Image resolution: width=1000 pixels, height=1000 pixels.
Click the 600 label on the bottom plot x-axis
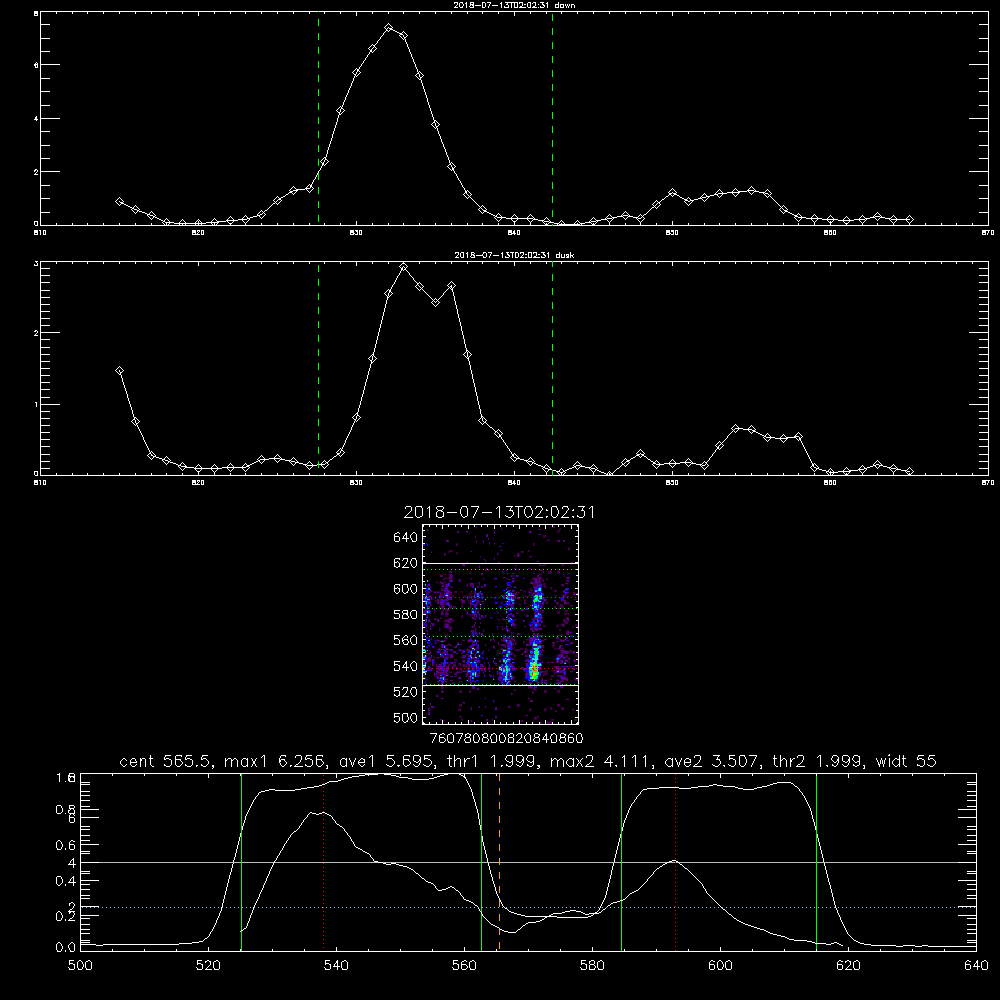click(721, 966)
